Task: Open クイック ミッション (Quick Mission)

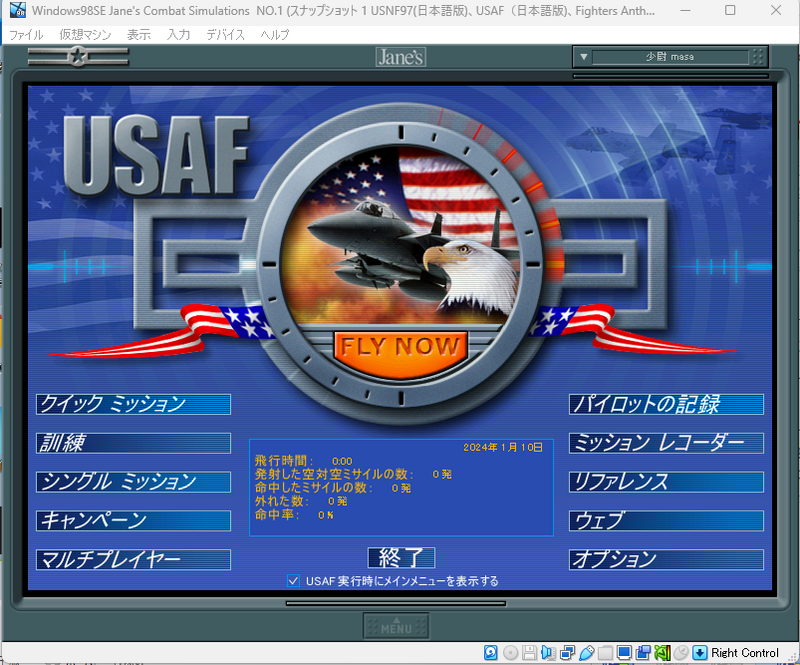Action: (133, 404)
